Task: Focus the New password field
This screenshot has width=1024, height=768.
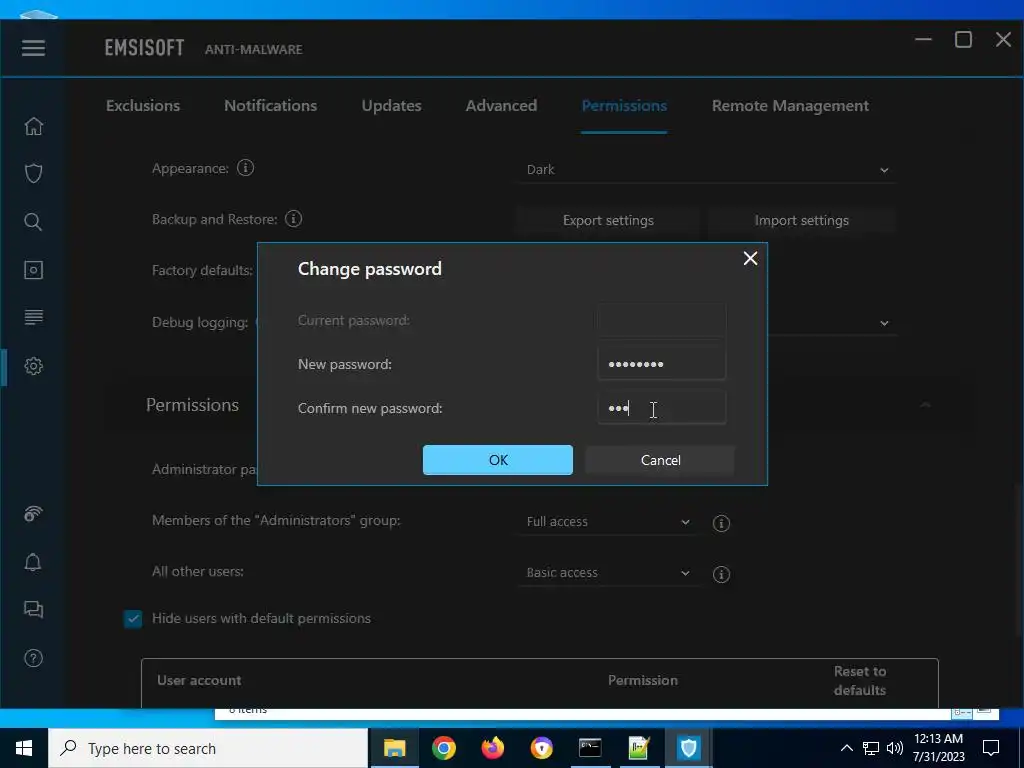Action: point(662,364)
